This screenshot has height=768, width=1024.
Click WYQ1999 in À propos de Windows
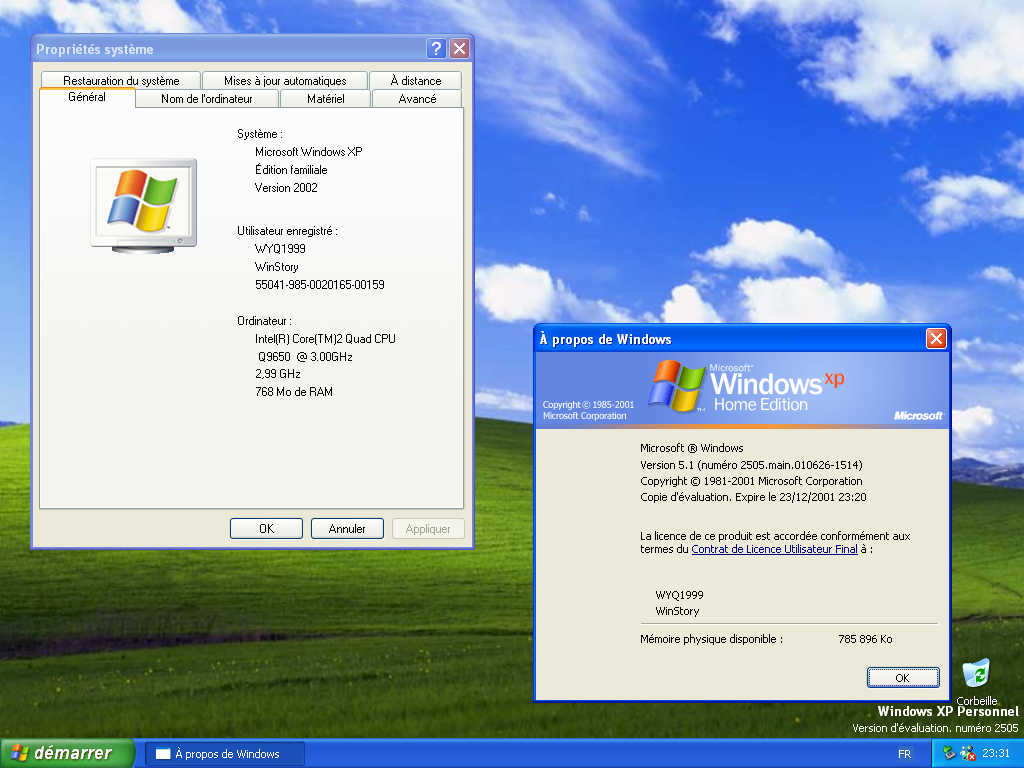tap(679, 595)
